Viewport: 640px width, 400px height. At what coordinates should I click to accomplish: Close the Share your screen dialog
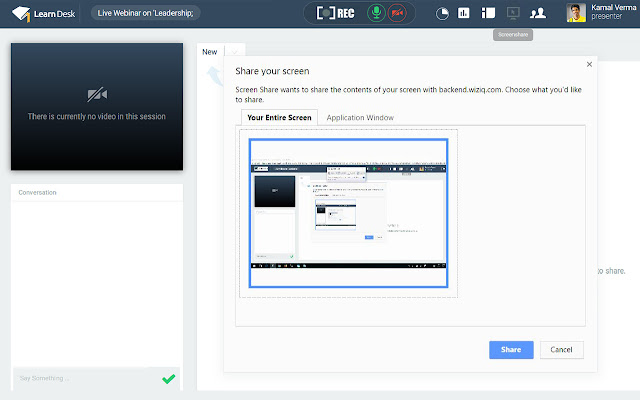point(589,64)
